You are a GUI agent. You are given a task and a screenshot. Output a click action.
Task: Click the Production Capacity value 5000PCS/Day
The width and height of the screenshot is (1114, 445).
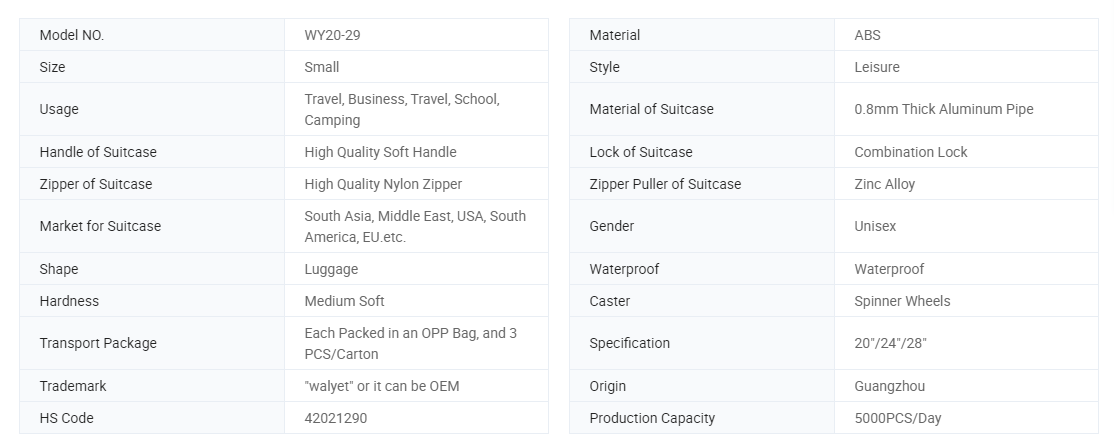tap(897, 418)
